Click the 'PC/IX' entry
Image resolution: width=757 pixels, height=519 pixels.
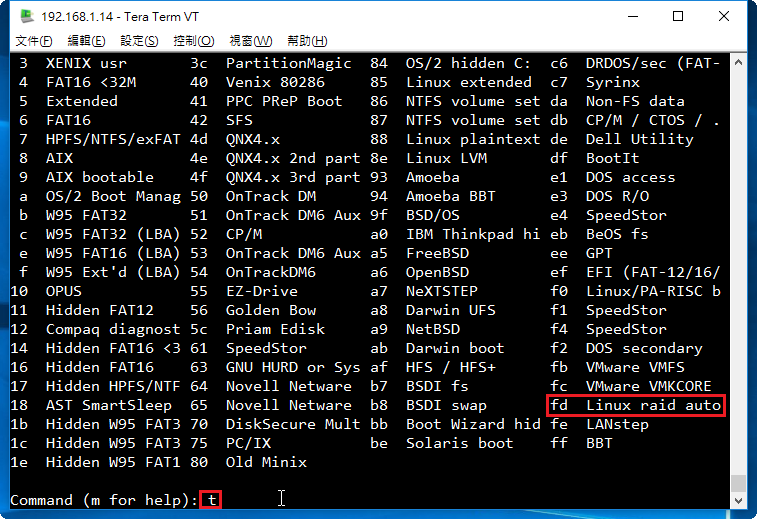248,443
